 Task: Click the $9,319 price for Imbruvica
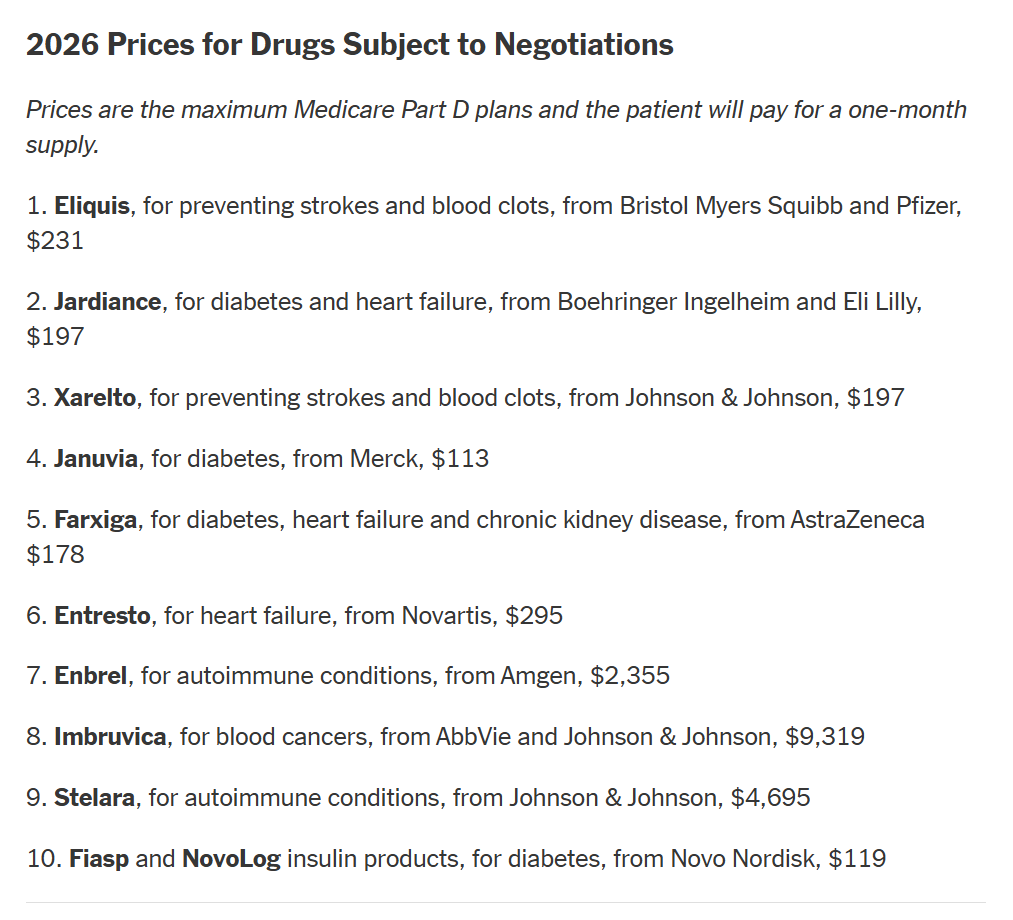pos(825,737)
